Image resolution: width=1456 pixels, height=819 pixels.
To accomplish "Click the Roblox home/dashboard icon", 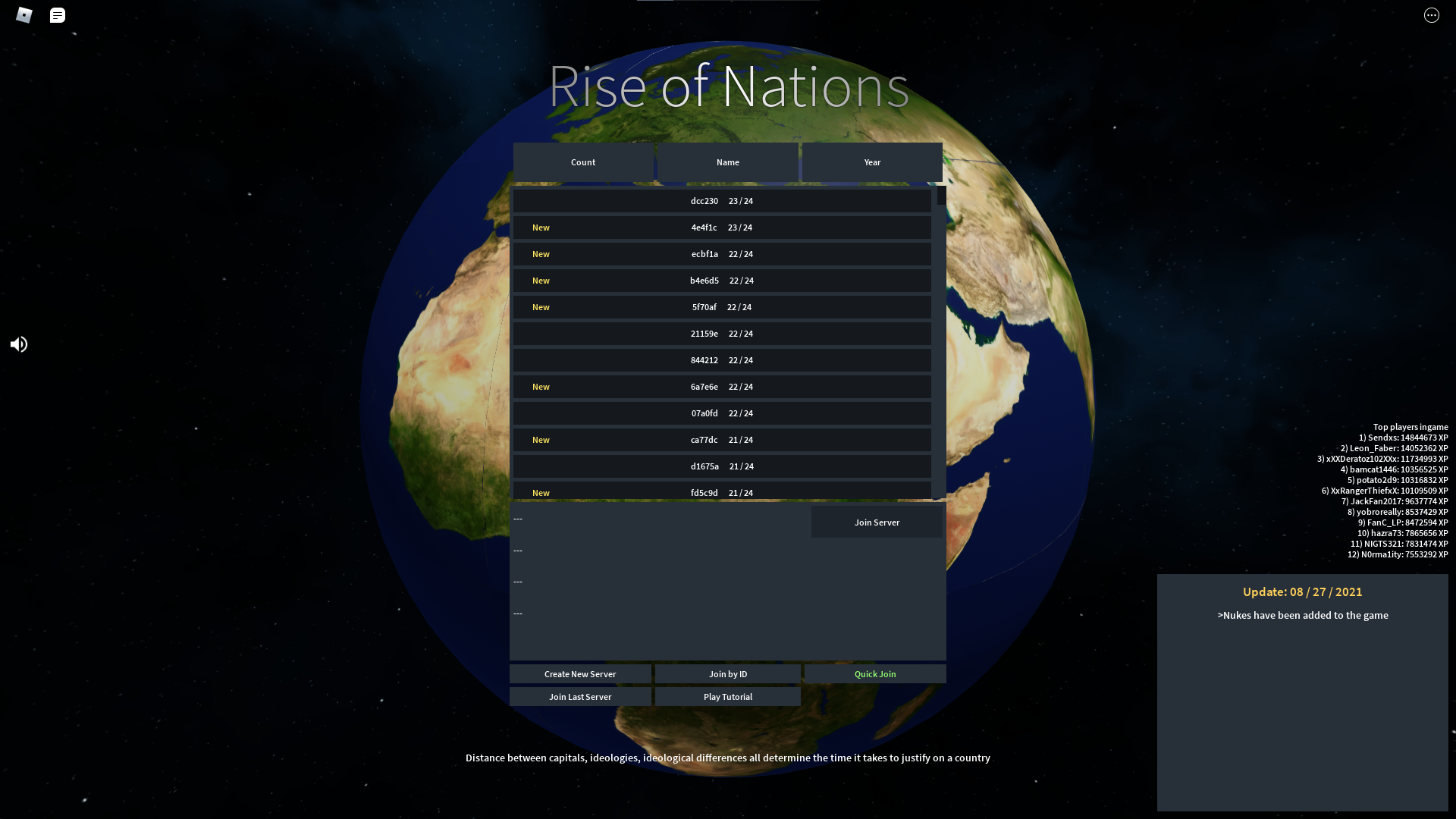I will [x=24, y=14].
